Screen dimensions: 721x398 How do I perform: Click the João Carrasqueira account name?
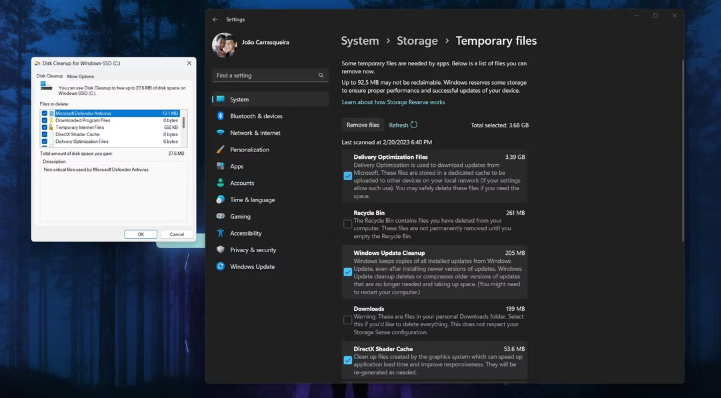pyautogui.click(x=266, y=42)
